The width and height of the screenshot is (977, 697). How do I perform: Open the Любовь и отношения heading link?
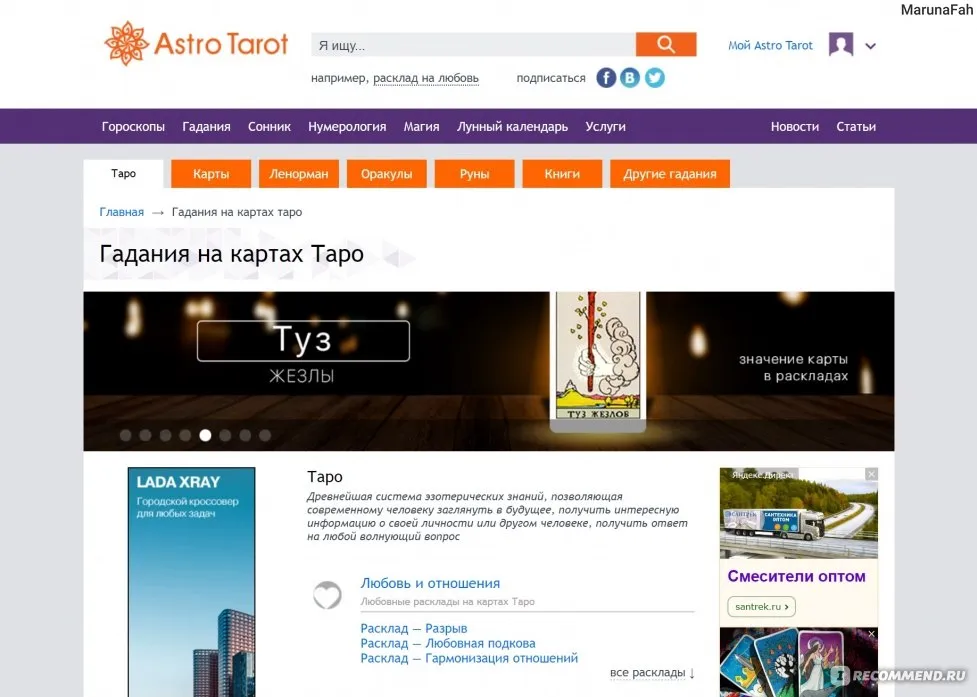(430, 584)
